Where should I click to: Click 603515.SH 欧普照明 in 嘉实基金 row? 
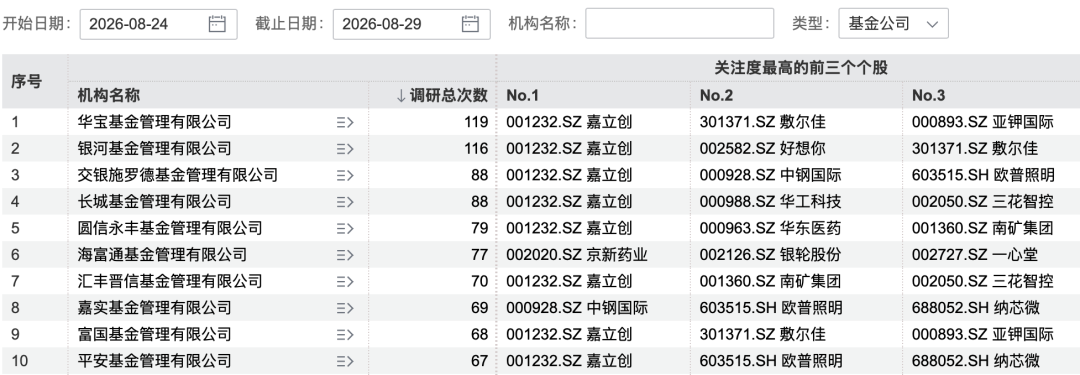point(771,308)
